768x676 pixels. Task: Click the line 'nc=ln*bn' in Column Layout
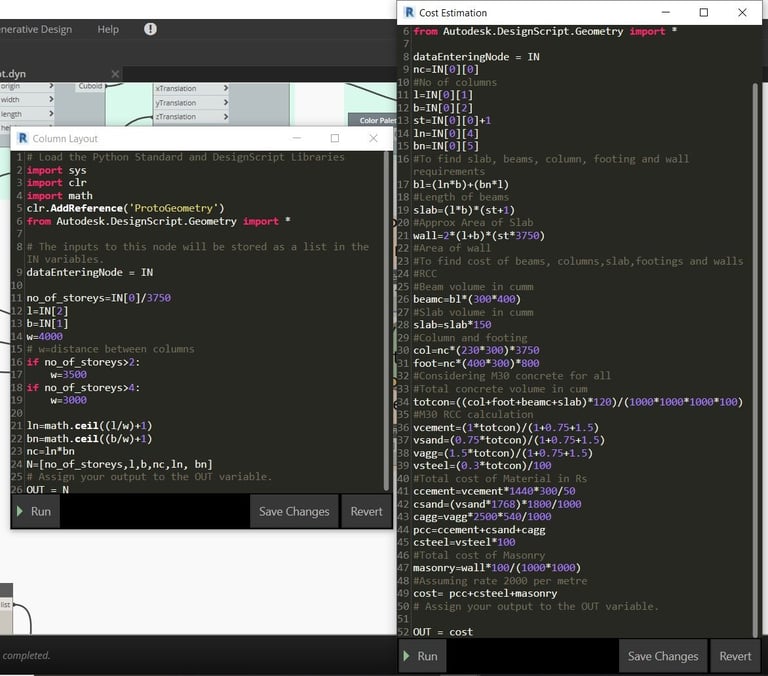coord(50,451)
